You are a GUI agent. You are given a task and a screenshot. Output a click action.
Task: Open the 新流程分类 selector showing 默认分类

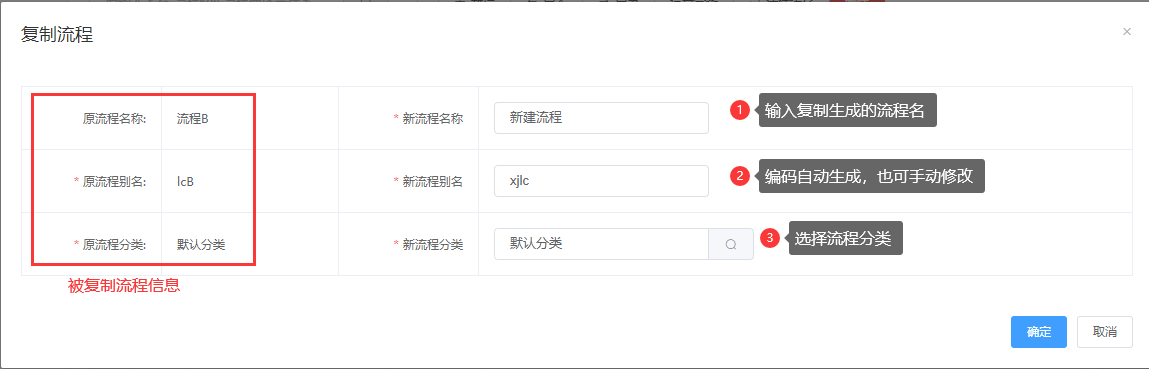(602, 245)
